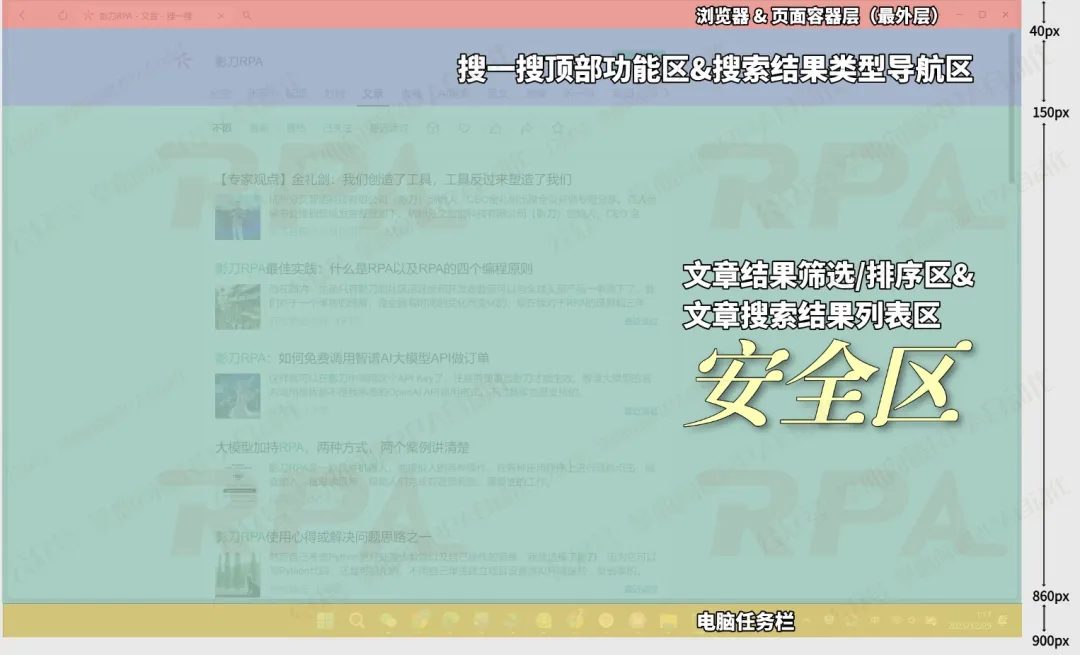Click the thumbs-up icon in filter row
Image resolution: width=1080 pixels, height=655 pixels.
495,128
